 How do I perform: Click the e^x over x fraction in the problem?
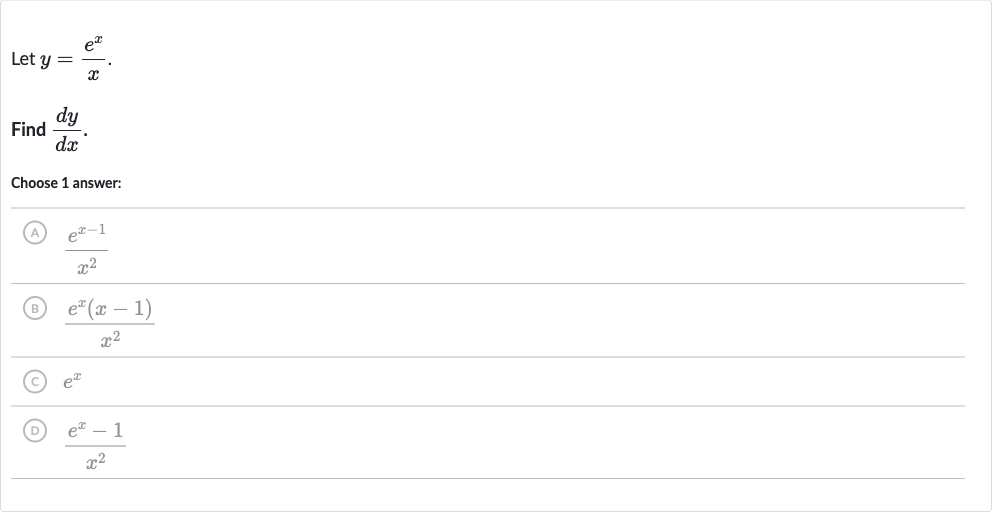coord(94,58)
